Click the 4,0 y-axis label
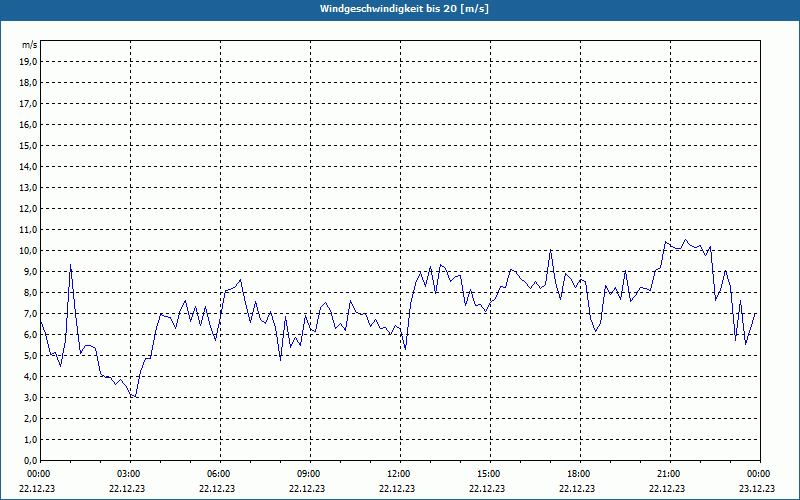The image size is (800, 500). 30,377
